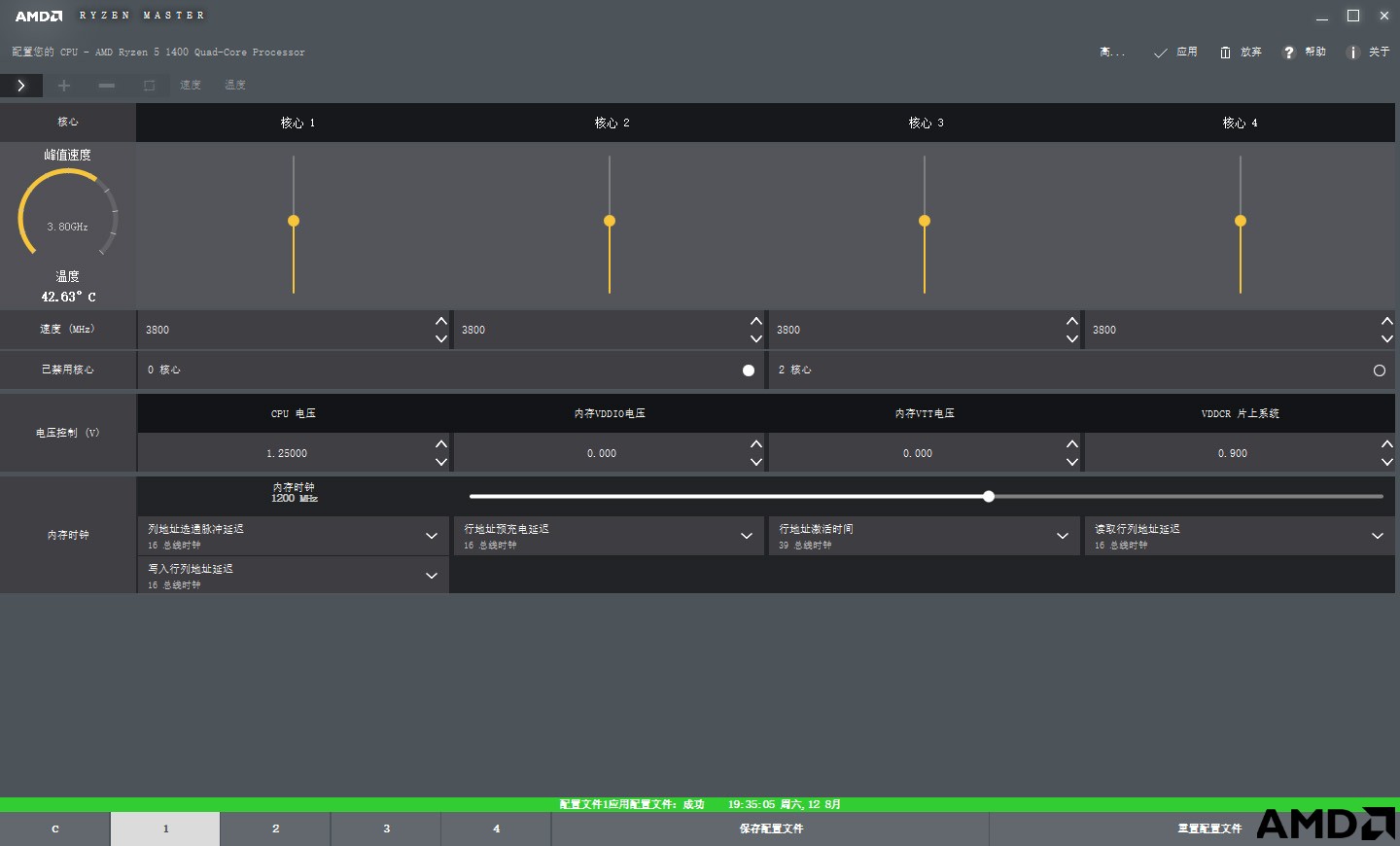This screenshot has width=1400, height=846.
Task: Decrease core 1 speed with the down arrow
Action: point(441,339)
